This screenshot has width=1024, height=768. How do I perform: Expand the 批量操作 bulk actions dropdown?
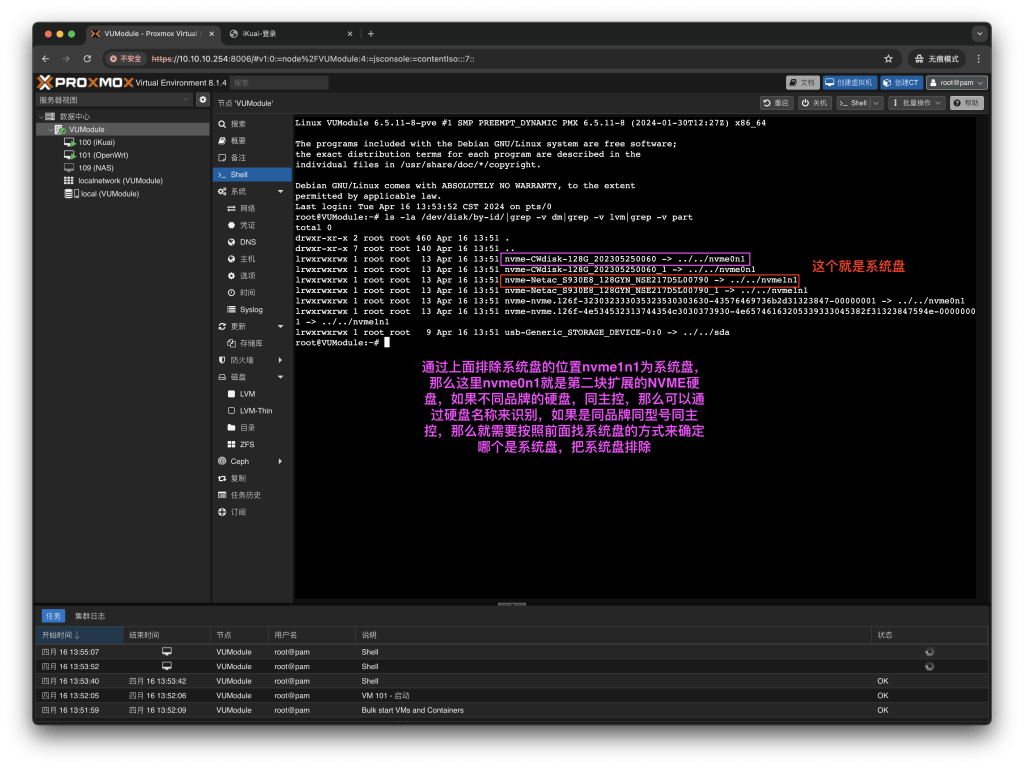[916, 103]
